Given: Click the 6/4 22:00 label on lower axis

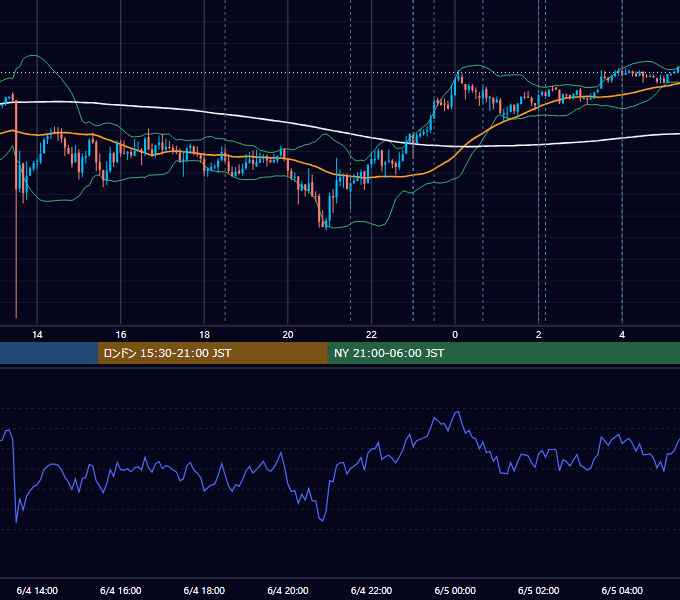Looking at the screenshot, I should pyautogui.click(x=371, y=590).
